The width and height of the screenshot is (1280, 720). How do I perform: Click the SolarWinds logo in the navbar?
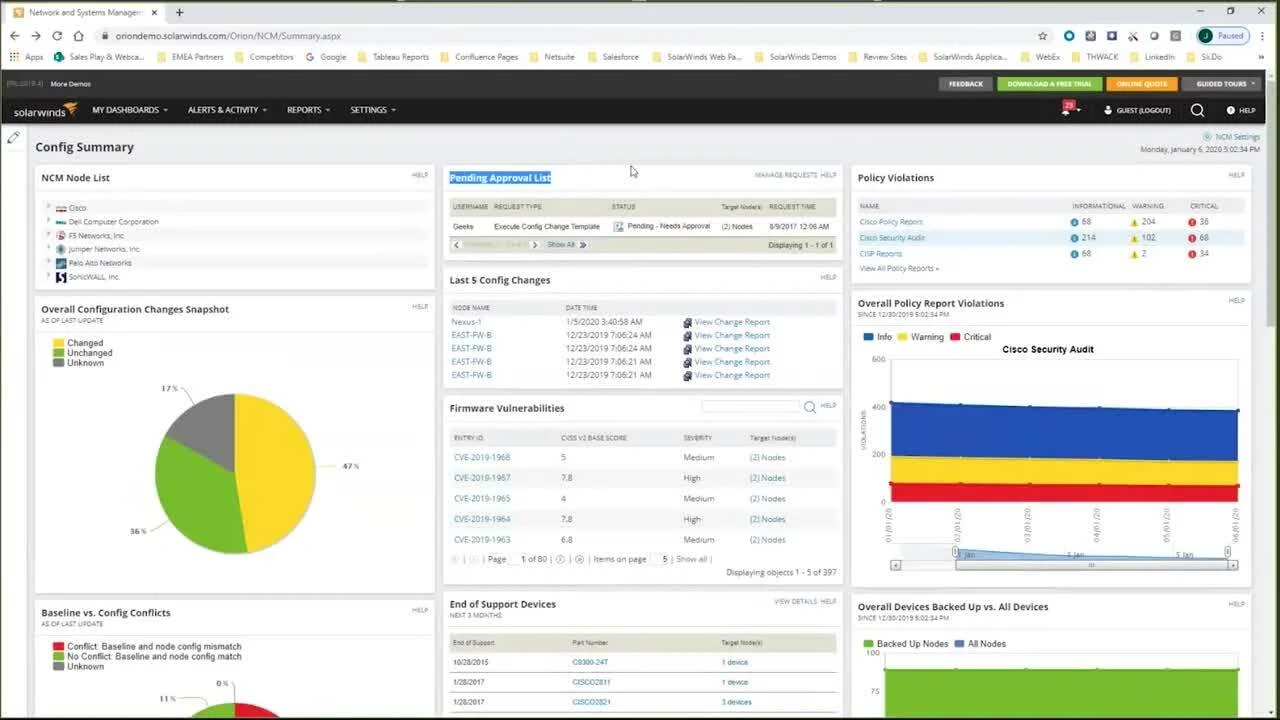45,111
